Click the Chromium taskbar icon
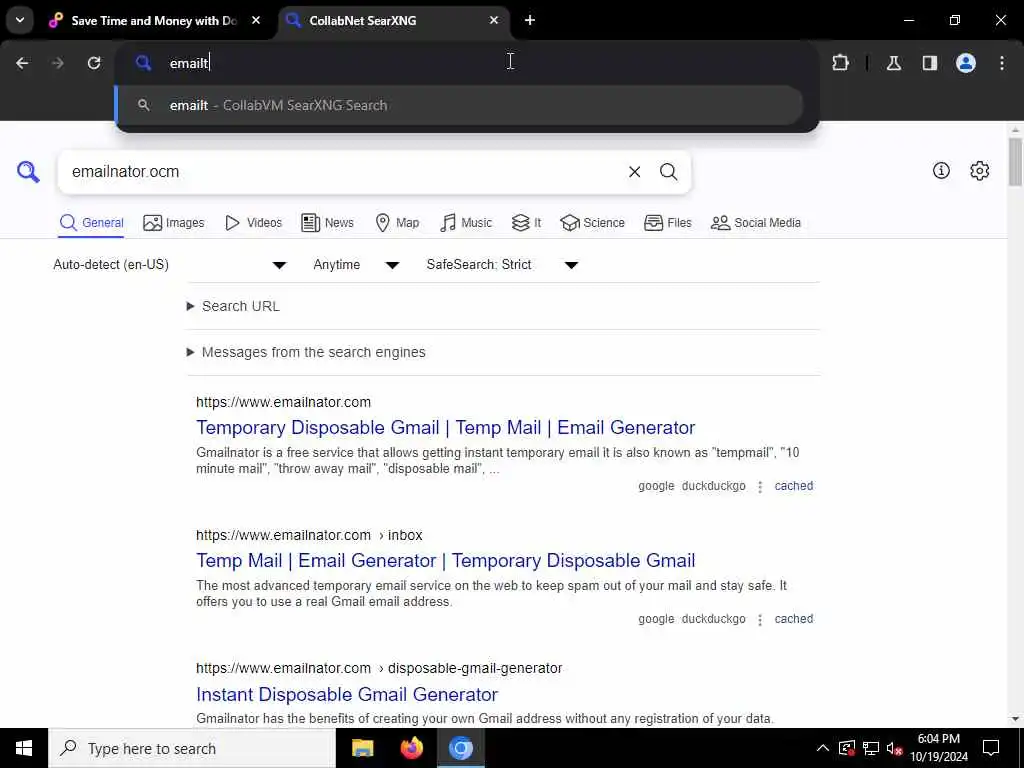1024x768 pixels. pyautogui.click(x=460, y=748)
